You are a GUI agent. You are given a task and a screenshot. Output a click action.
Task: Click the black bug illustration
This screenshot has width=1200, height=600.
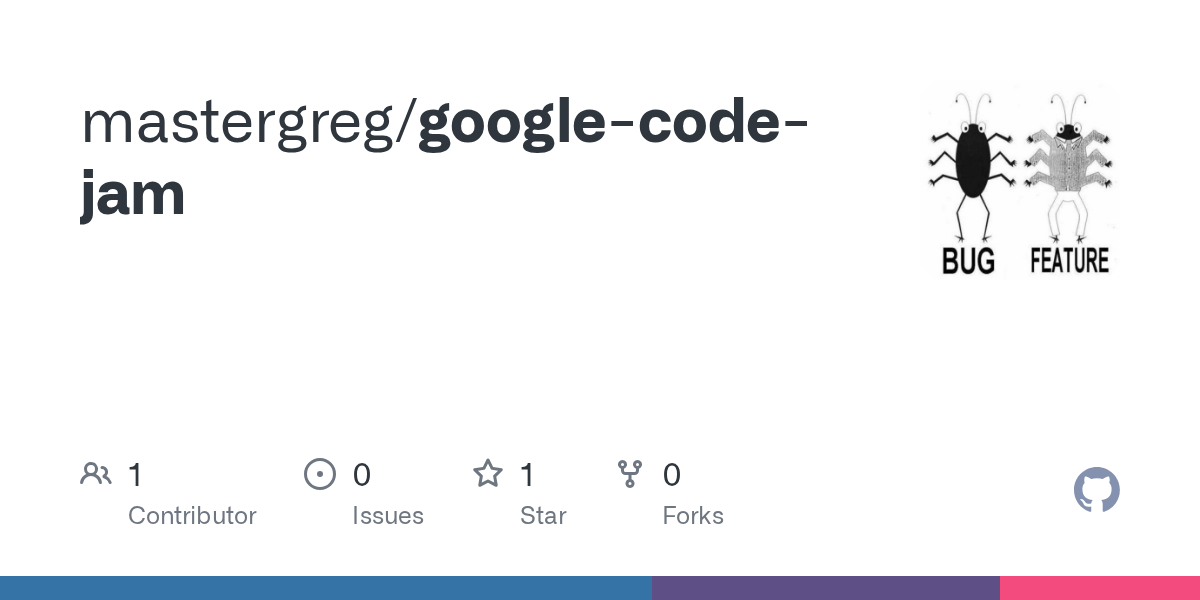click(x=968, y=165)
